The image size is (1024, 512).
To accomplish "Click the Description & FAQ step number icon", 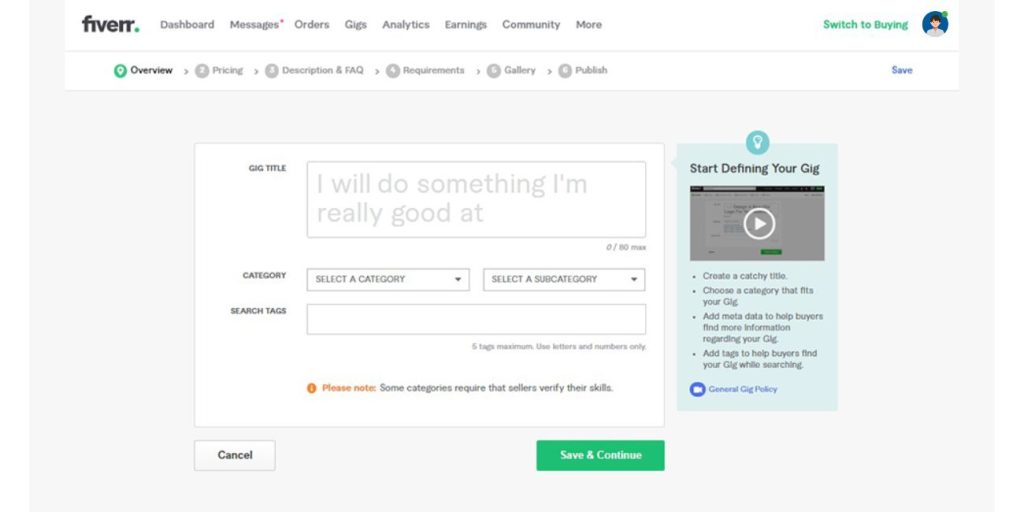I will 272,71.
